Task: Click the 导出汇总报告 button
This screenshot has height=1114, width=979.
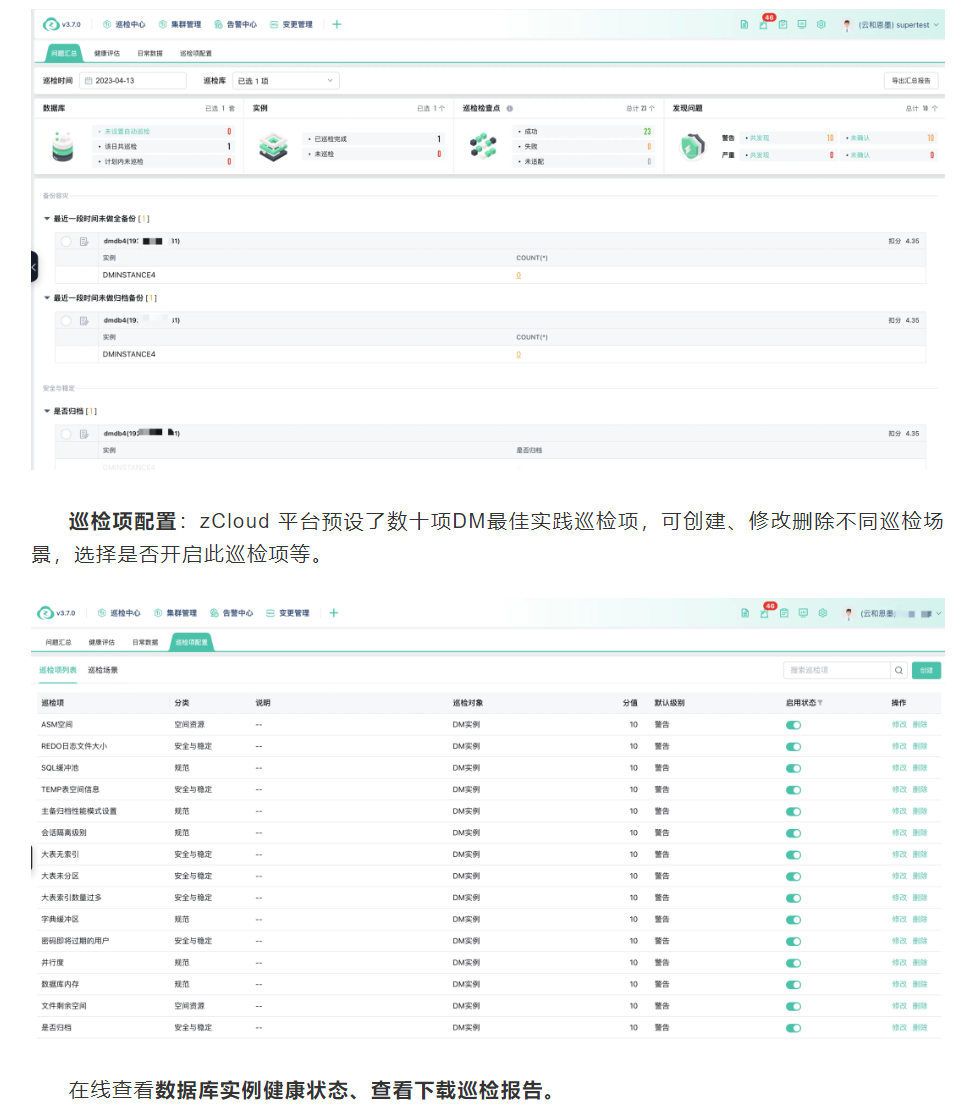Action: pos(910,81)
